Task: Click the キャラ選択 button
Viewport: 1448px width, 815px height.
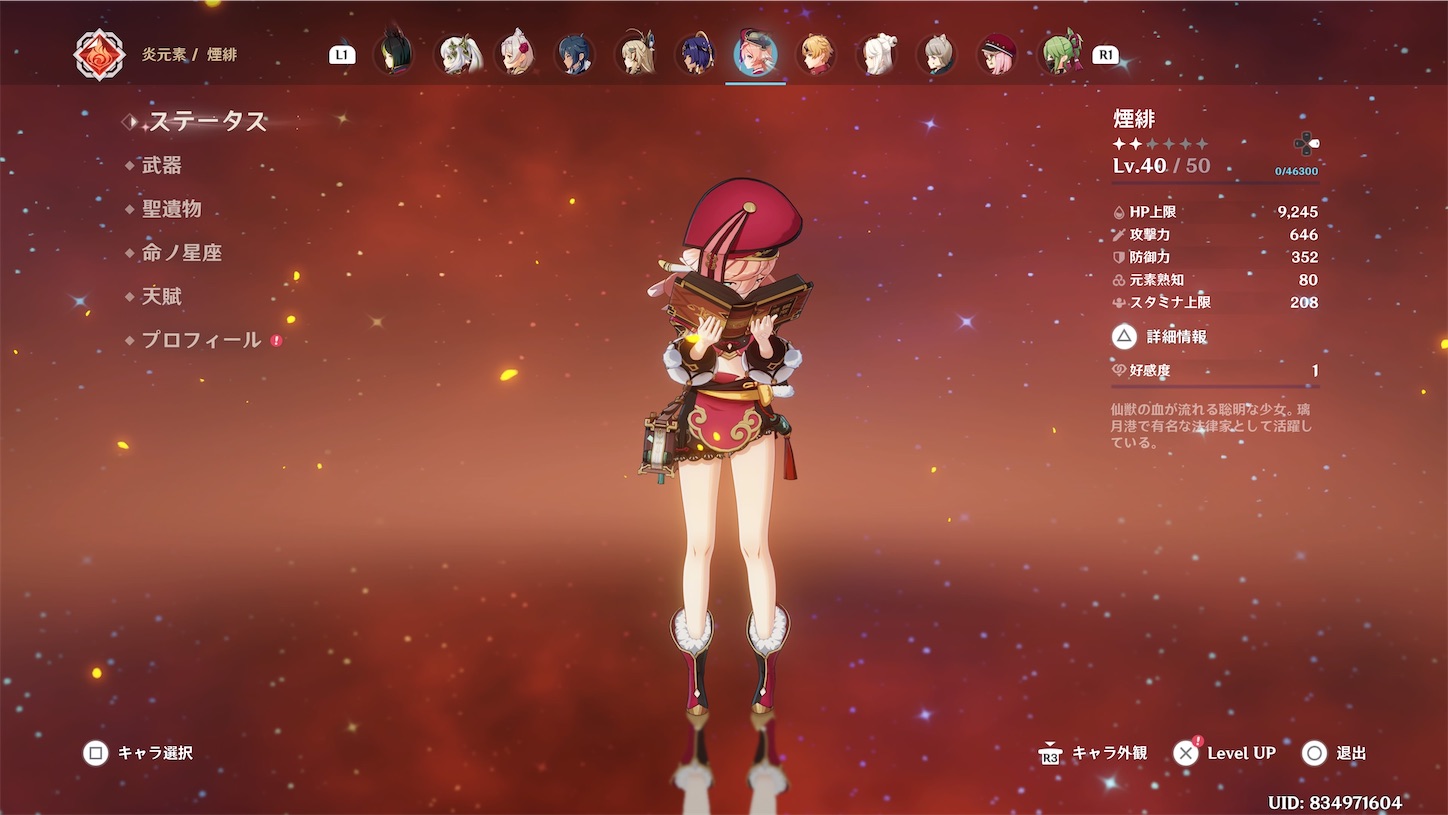Action: click(138, 753)
